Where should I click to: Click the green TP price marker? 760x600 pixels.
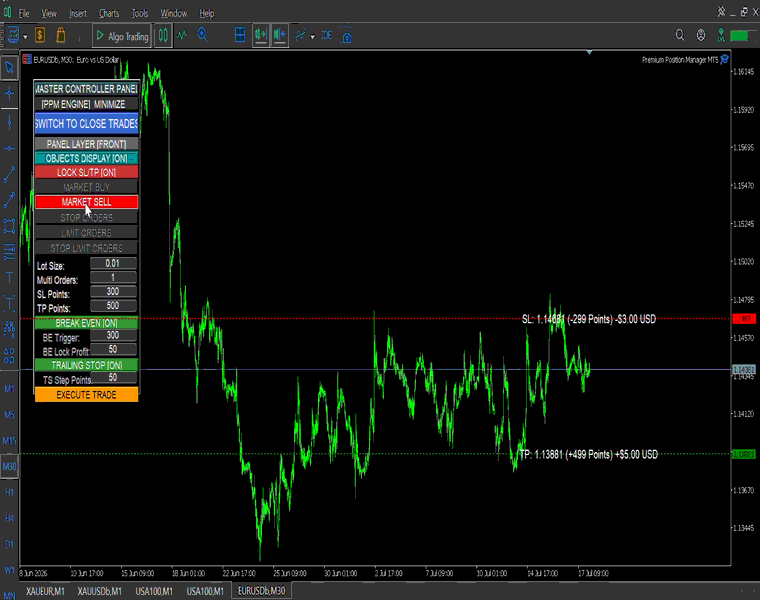[x=744, y=455]
